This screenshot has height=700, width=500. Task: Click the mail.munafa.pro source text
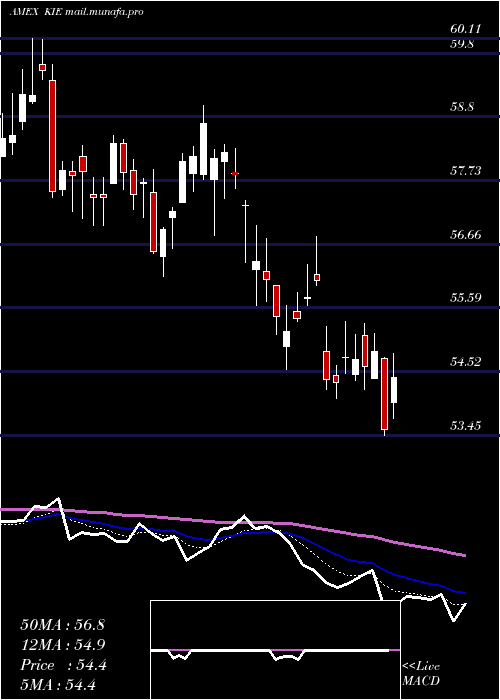(x=104, y=12)
